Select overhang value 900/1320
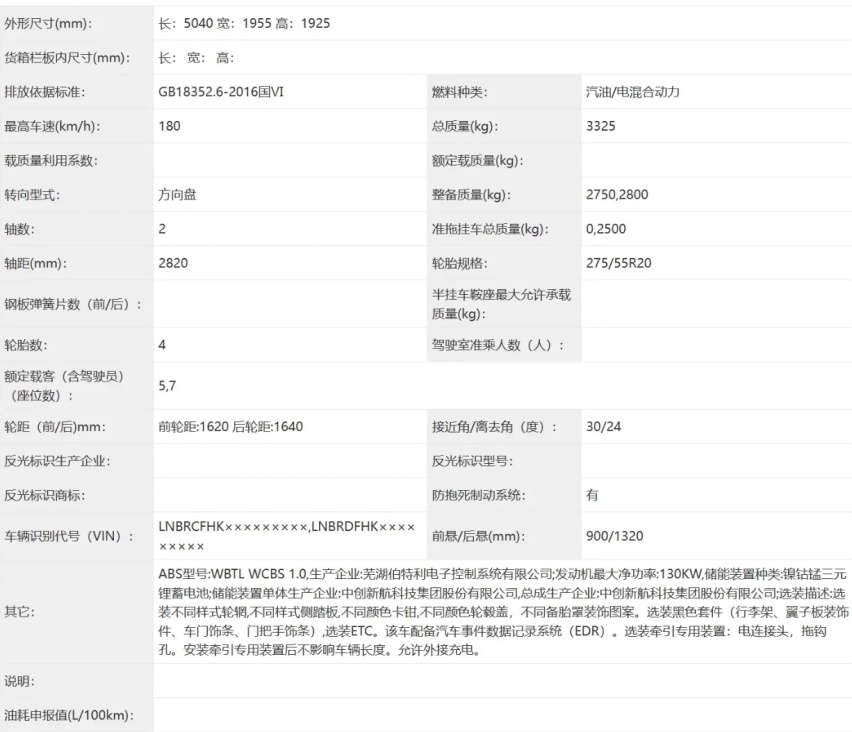Image resolution: width=852 pixels, height=732 pixels. 615,536
